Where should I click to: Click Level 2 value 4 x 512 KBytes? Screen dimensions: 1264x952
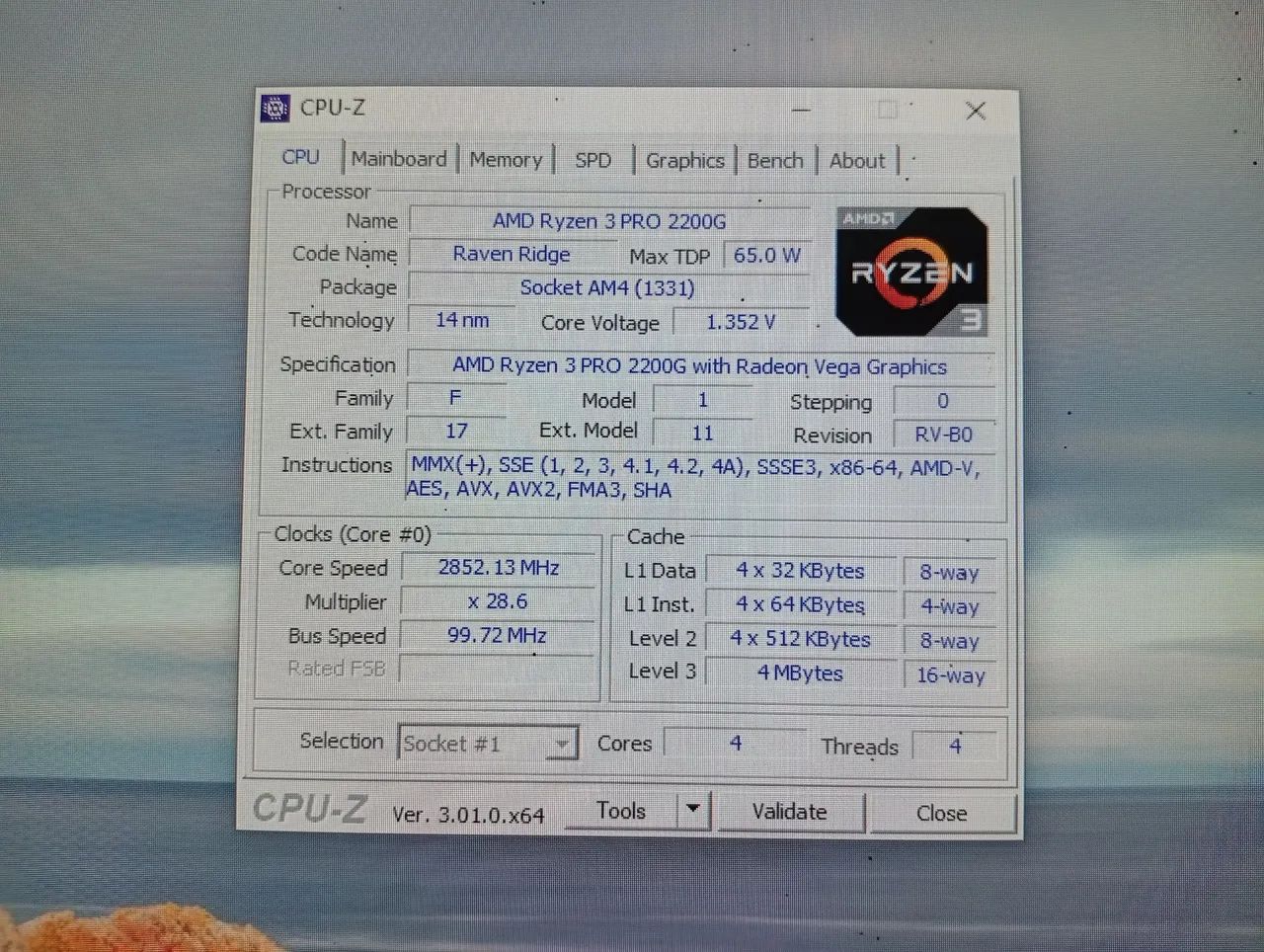pyautogui.click(x=800, y=639)
